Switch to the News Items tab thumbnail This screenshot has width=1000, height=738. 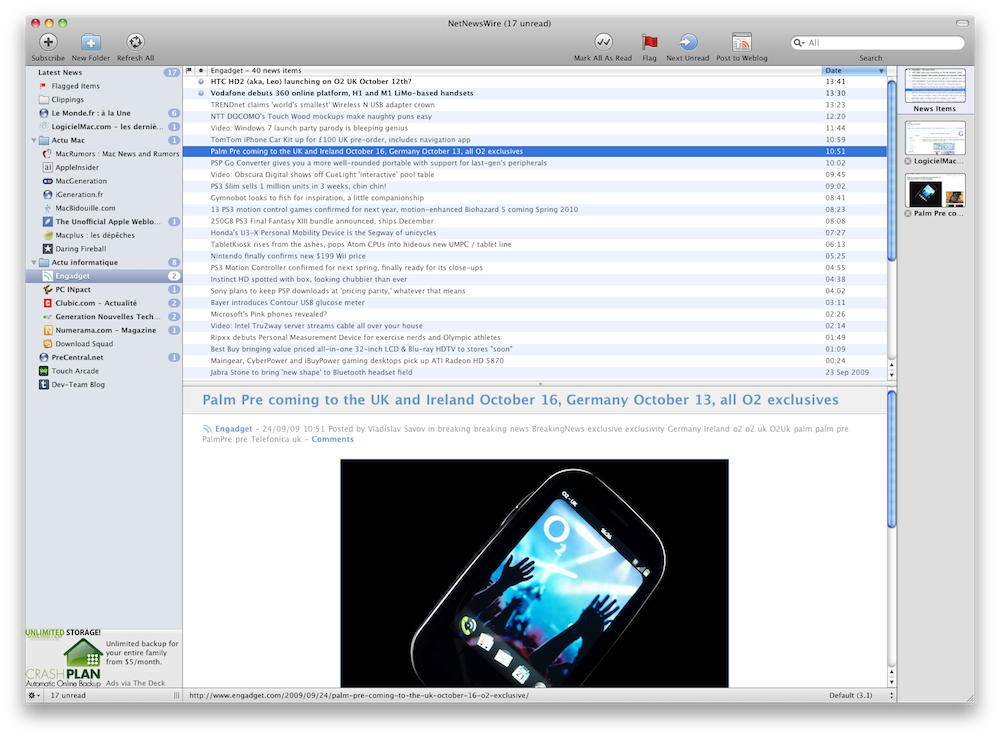(935, 85)
